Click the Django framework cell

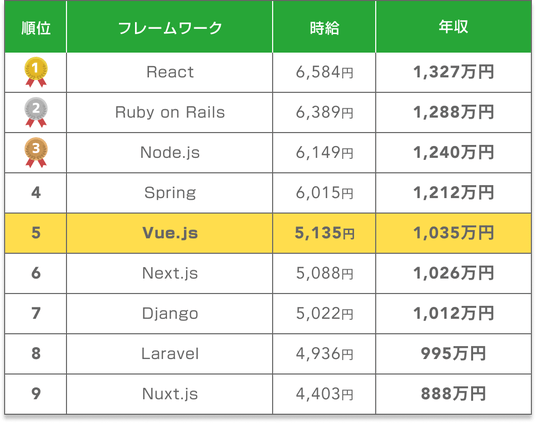pos(170,314)
